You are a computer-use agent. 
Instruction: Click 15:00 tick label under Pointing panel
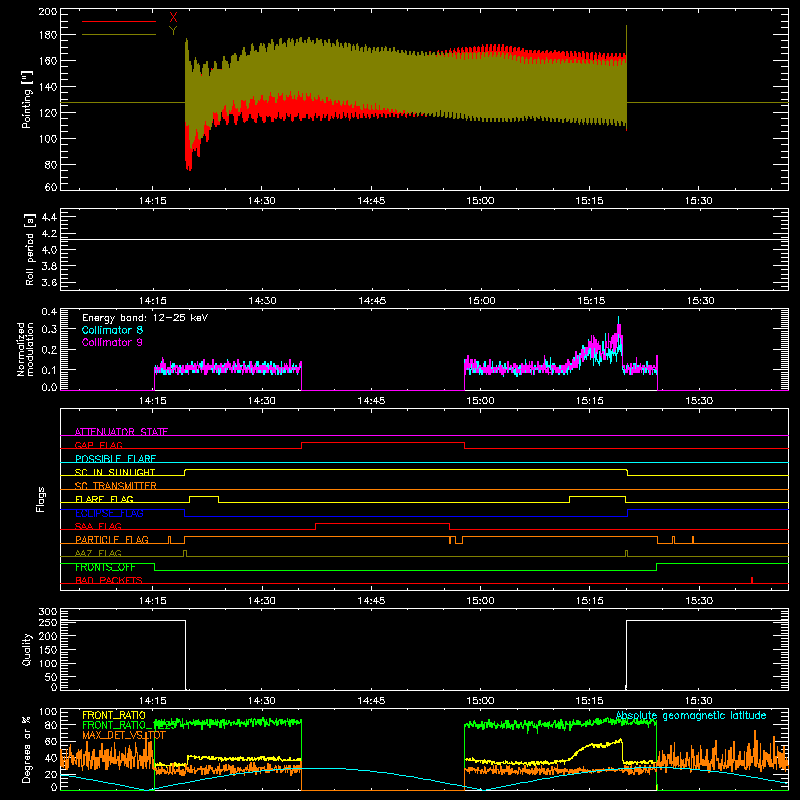[x=480, y=201]
